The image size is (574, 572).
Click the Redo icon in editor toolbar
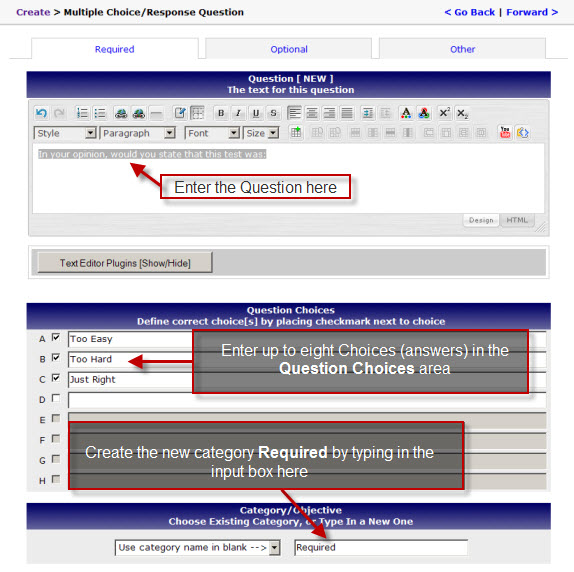point(59,113)
